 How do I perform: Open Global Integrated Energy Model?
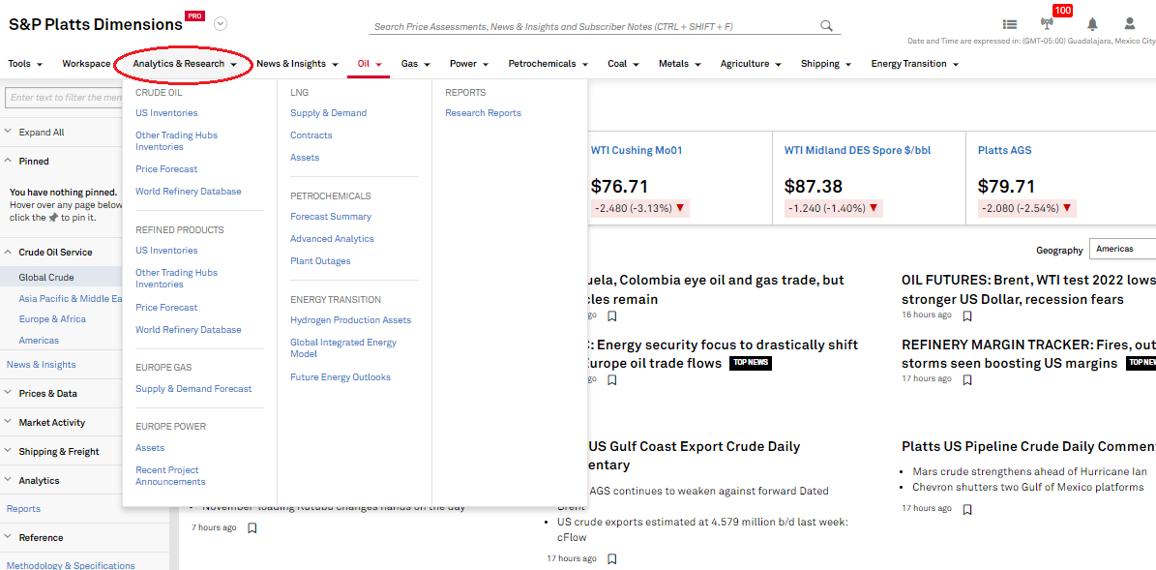(343, 348)
